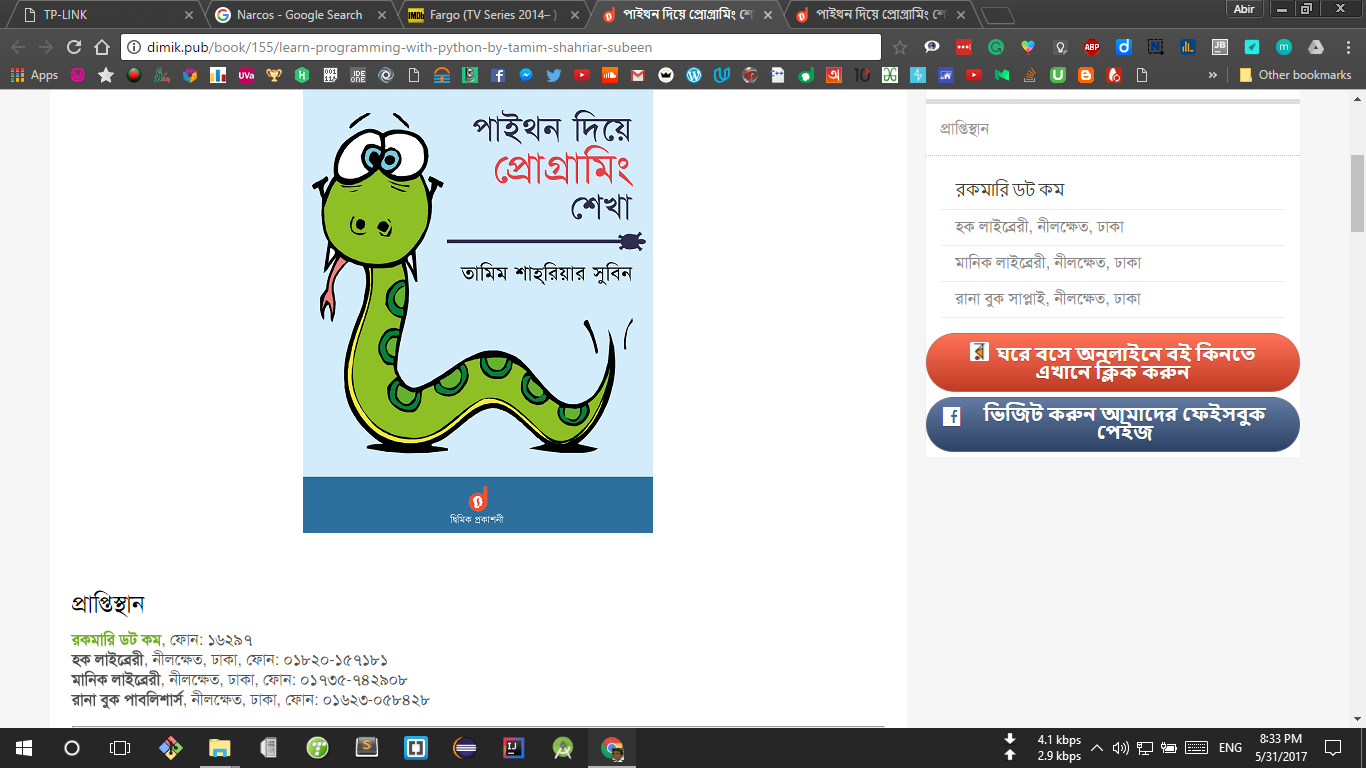This screenshot has height=768, width=1366.
Task: Click the blue Facebook page visit button
Action: [x=1112, y=424]
